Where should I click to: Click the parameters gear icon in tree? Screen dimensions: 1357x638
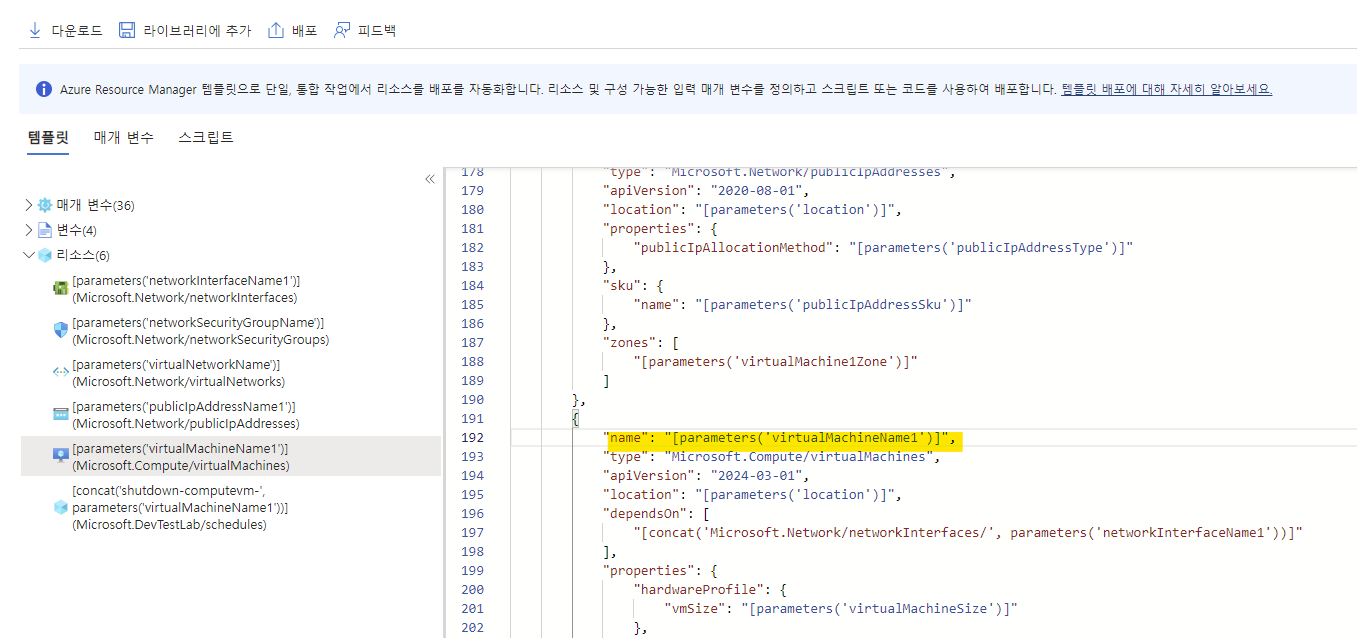(x=45, y=205)
